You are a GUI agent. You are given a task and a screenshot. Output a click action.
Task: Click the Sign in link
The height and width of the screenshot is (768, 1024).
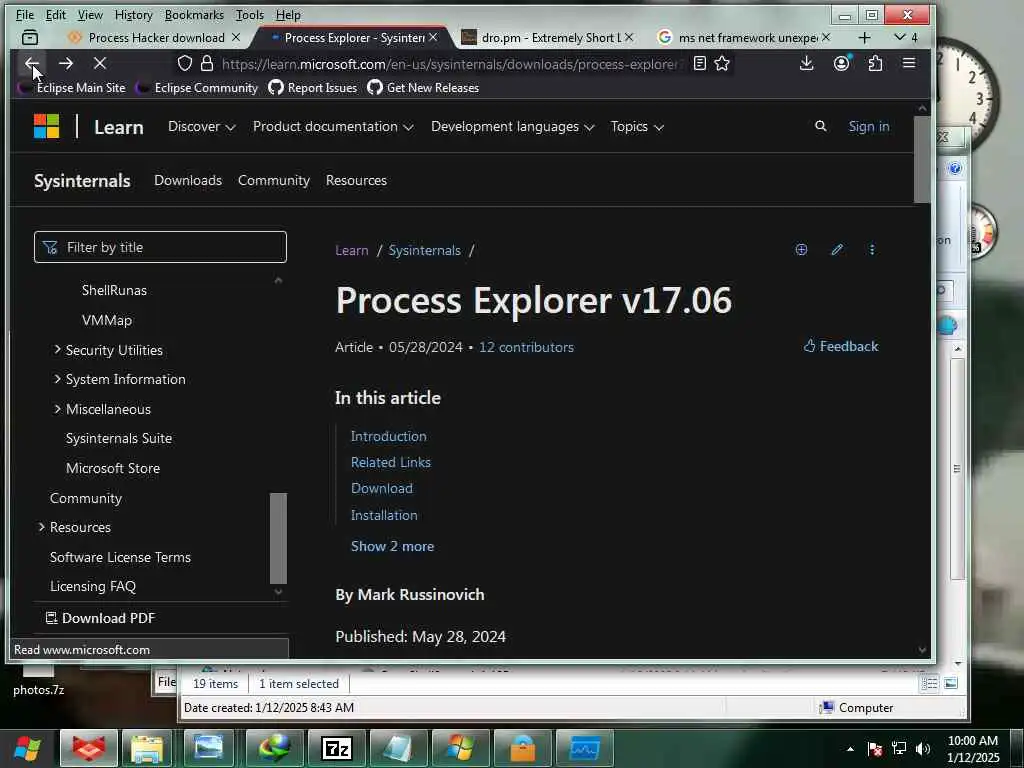[869, 127]
